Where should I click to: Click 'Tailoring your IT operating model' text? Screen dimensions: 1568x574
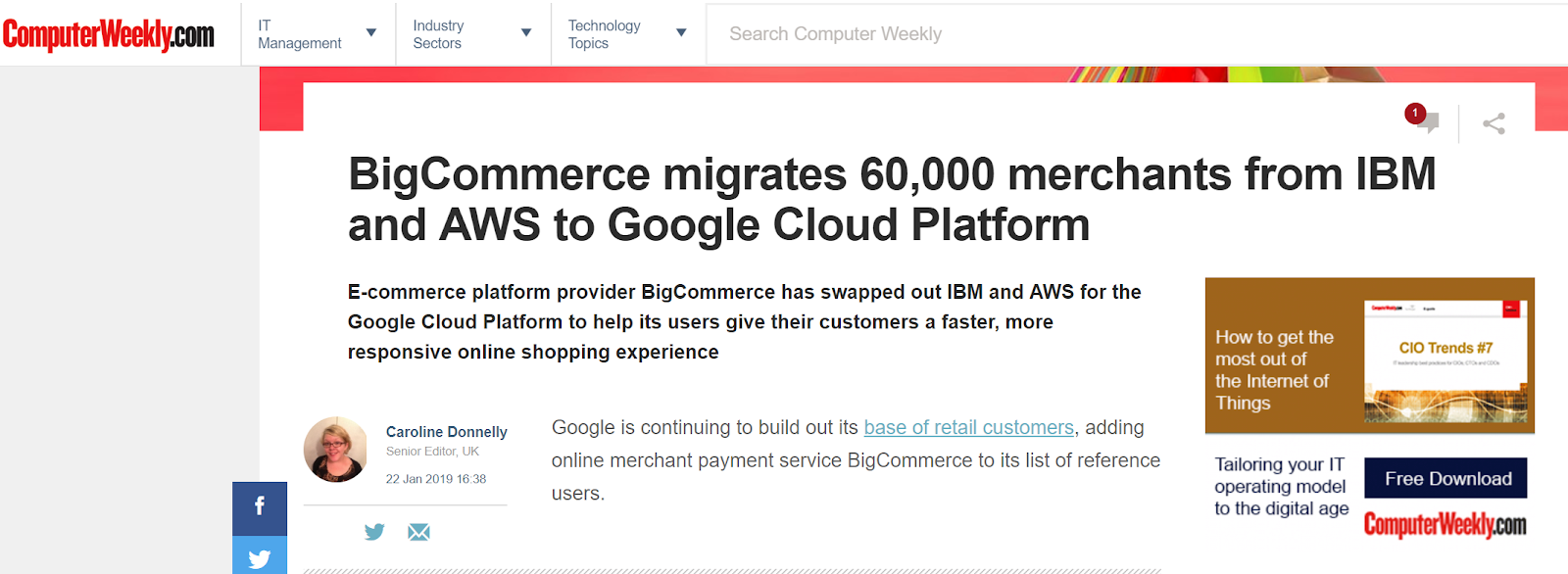click(x=1281, y=486)
